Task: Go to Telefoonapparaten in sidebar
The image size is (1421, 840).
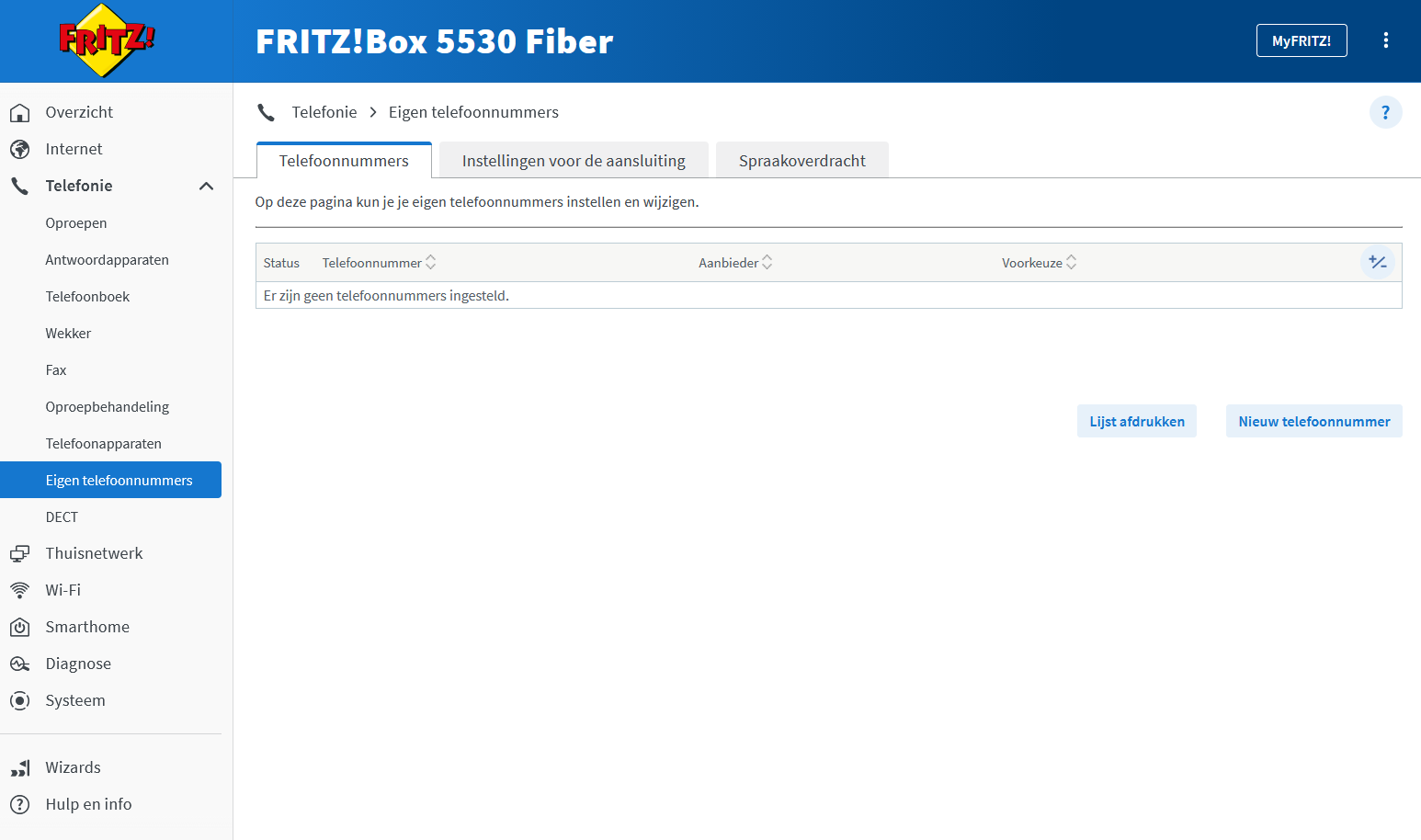Action: click(x=103, y=443)
